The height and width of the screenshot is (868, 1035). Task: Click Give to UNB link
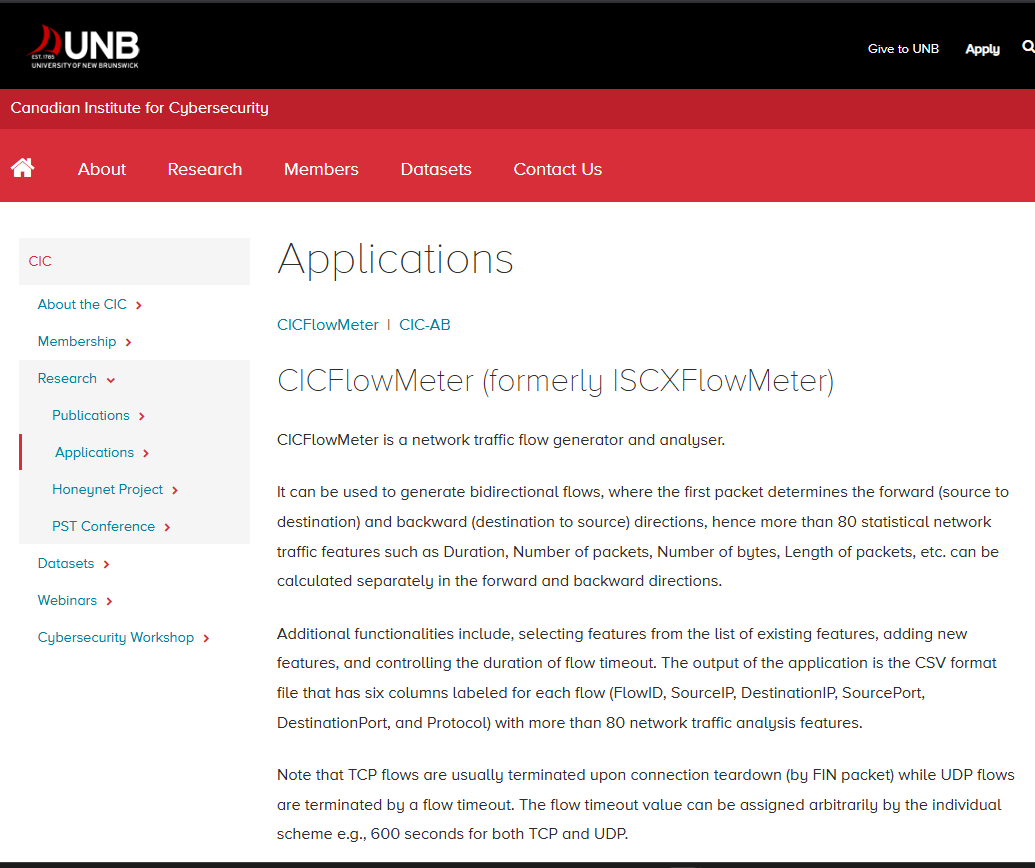[x=903, y=49]
